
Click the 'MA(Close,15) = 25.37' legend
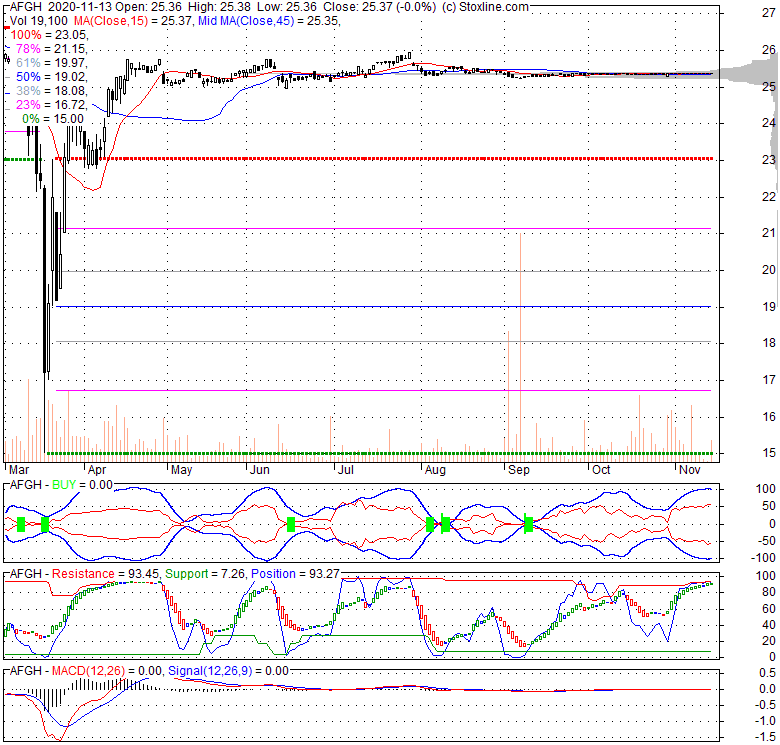point(133,21)
